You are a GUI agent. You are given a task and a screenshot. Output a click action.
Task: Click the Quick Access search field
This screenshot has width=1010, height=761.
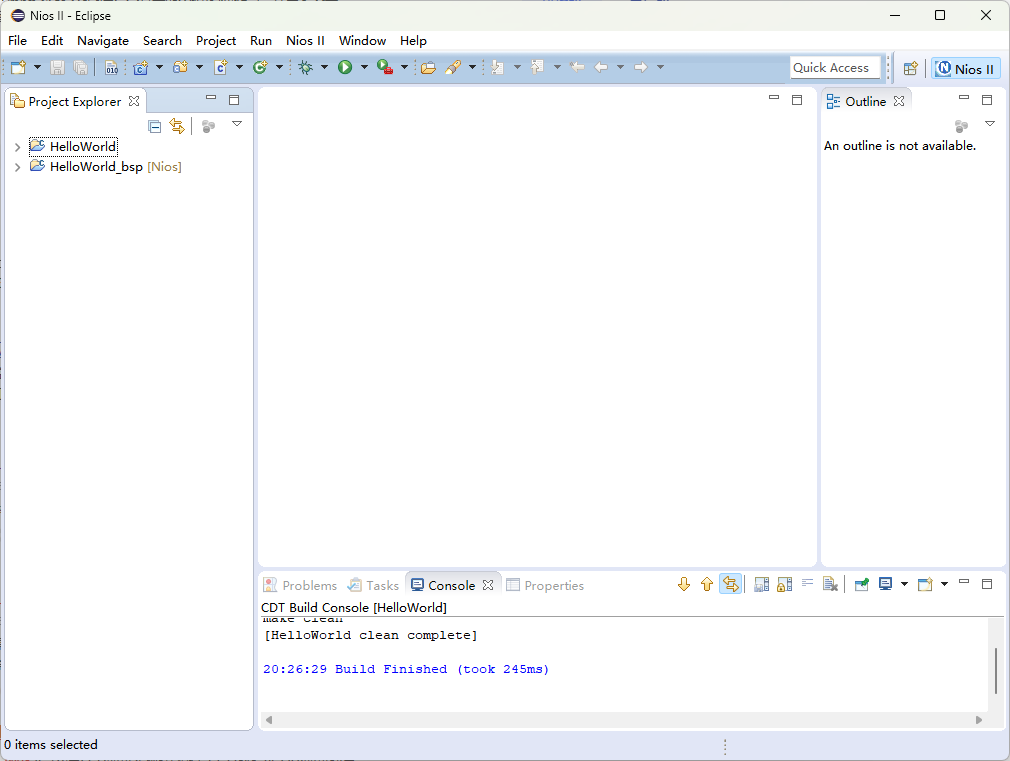click(835, 68)
